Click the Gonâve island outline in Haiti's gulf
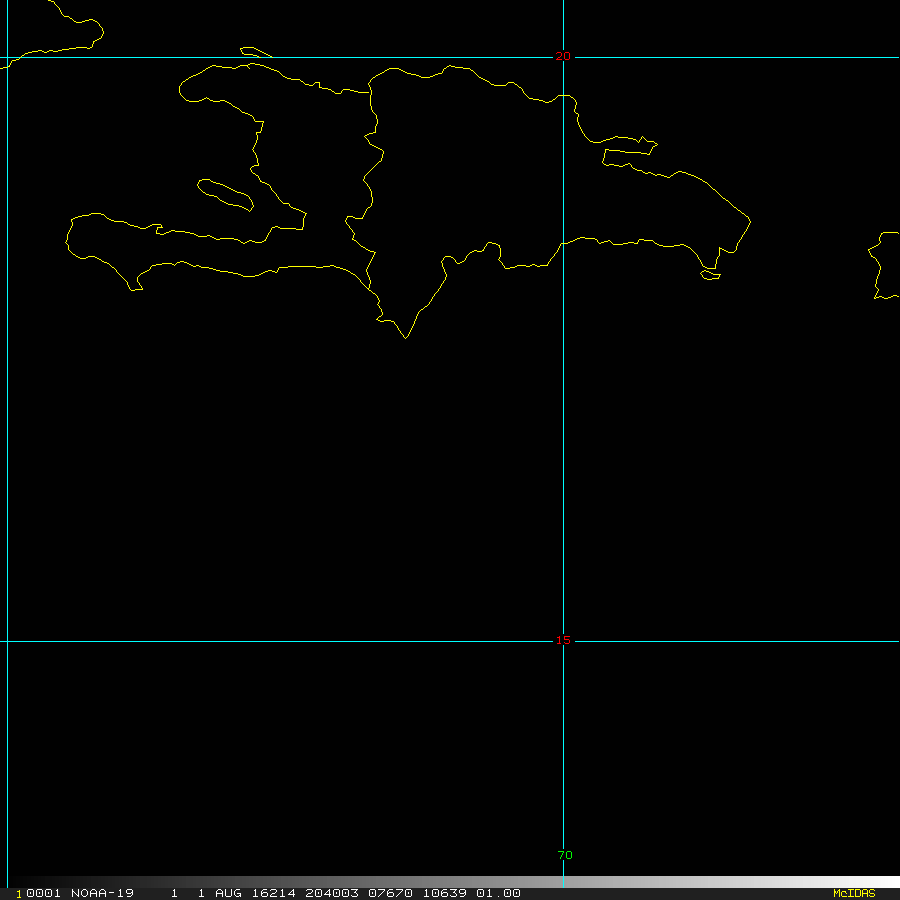The image size is (900, 900). click(225, 194)
